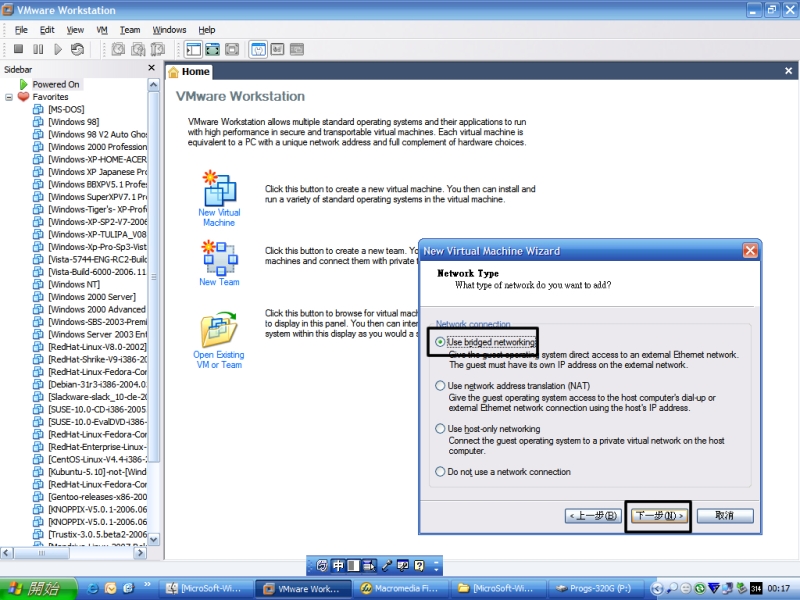Select Use network address translation (NAT)
800x600 pixels.
tap(440, 386)
